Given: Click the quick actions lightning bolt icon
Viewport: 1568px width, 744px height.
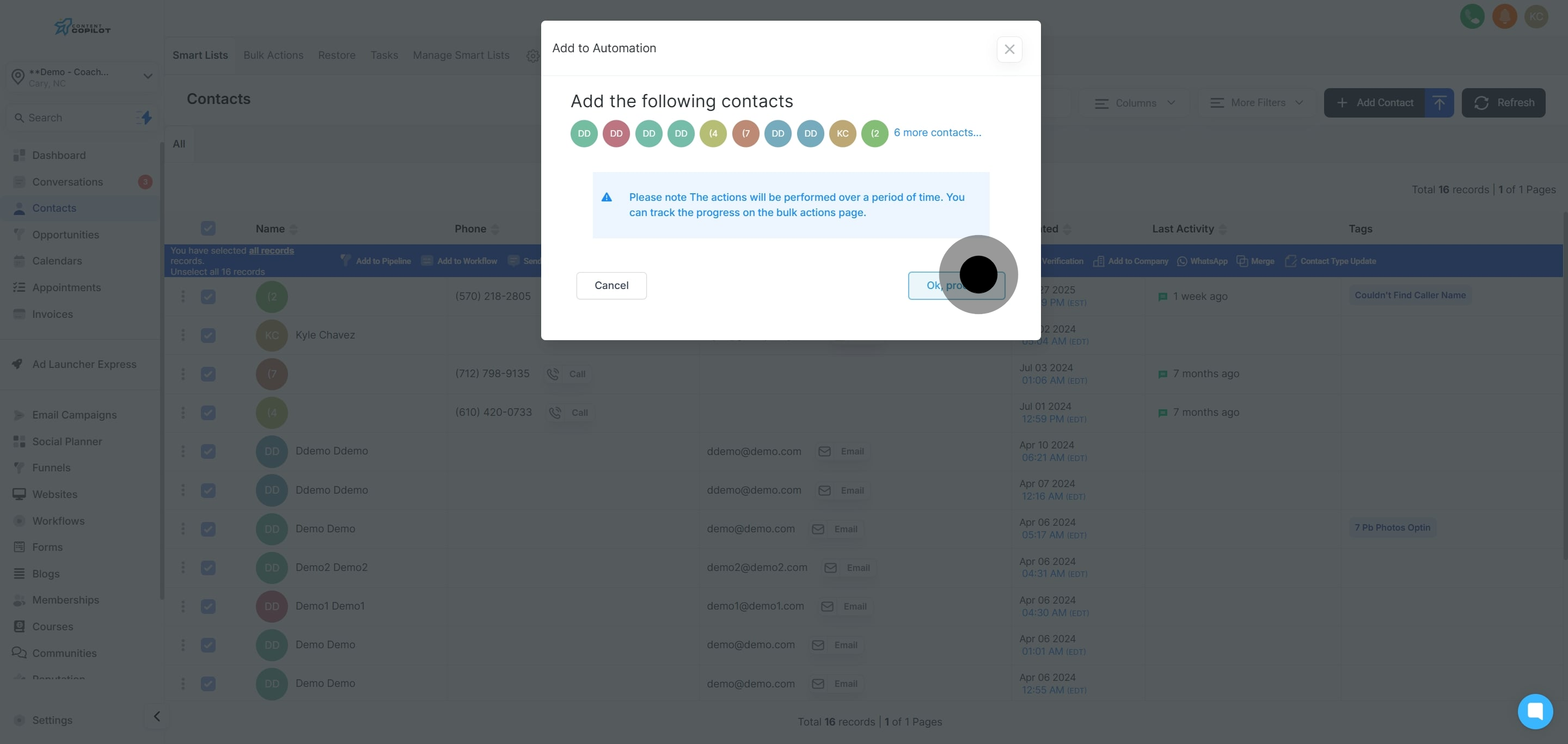Looking at the screenshot, I should pyautogui.click(x=146, y=118).
